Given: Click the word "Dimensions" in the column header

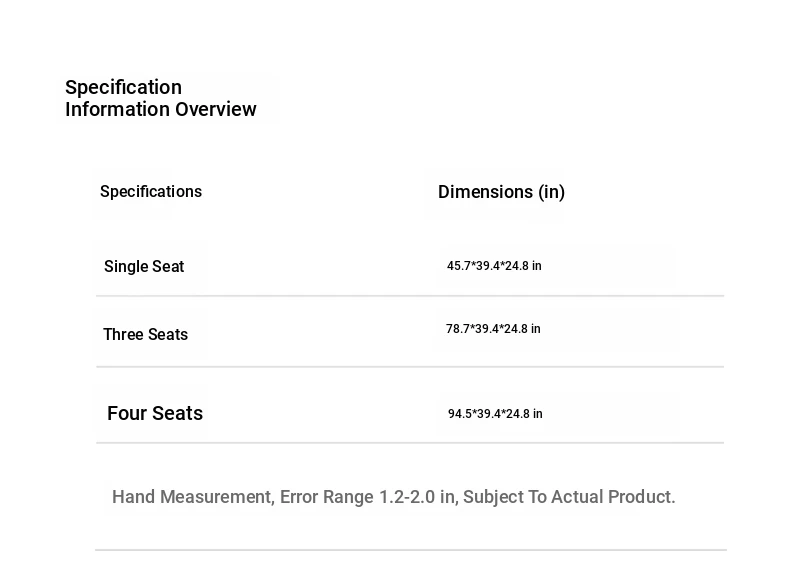Looking at the screenshot, I should [x=485, y=192].
